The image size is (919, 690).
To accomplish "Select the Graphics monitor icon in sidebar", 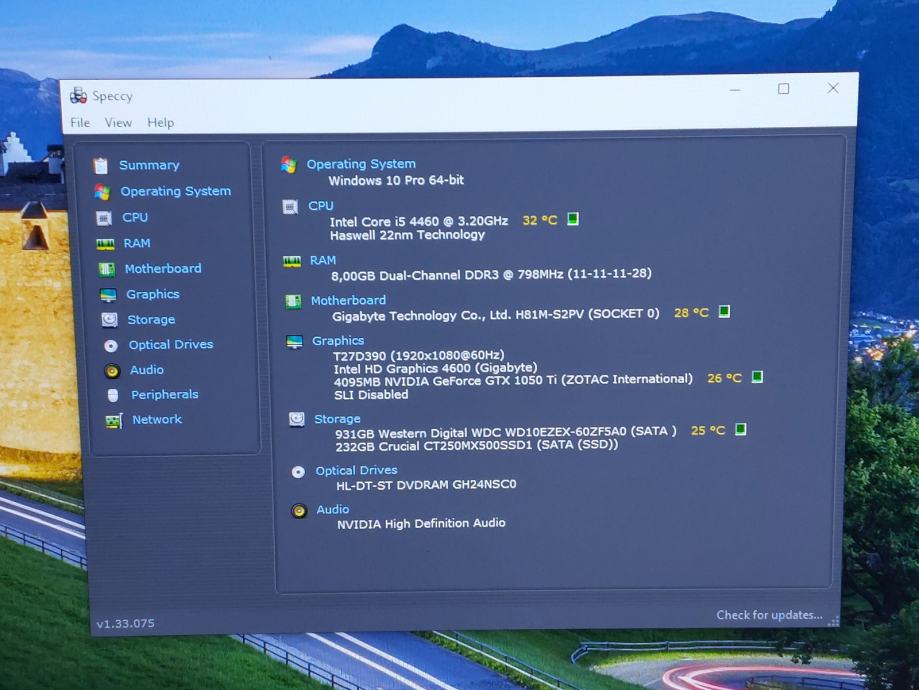I will coord(108,295).
